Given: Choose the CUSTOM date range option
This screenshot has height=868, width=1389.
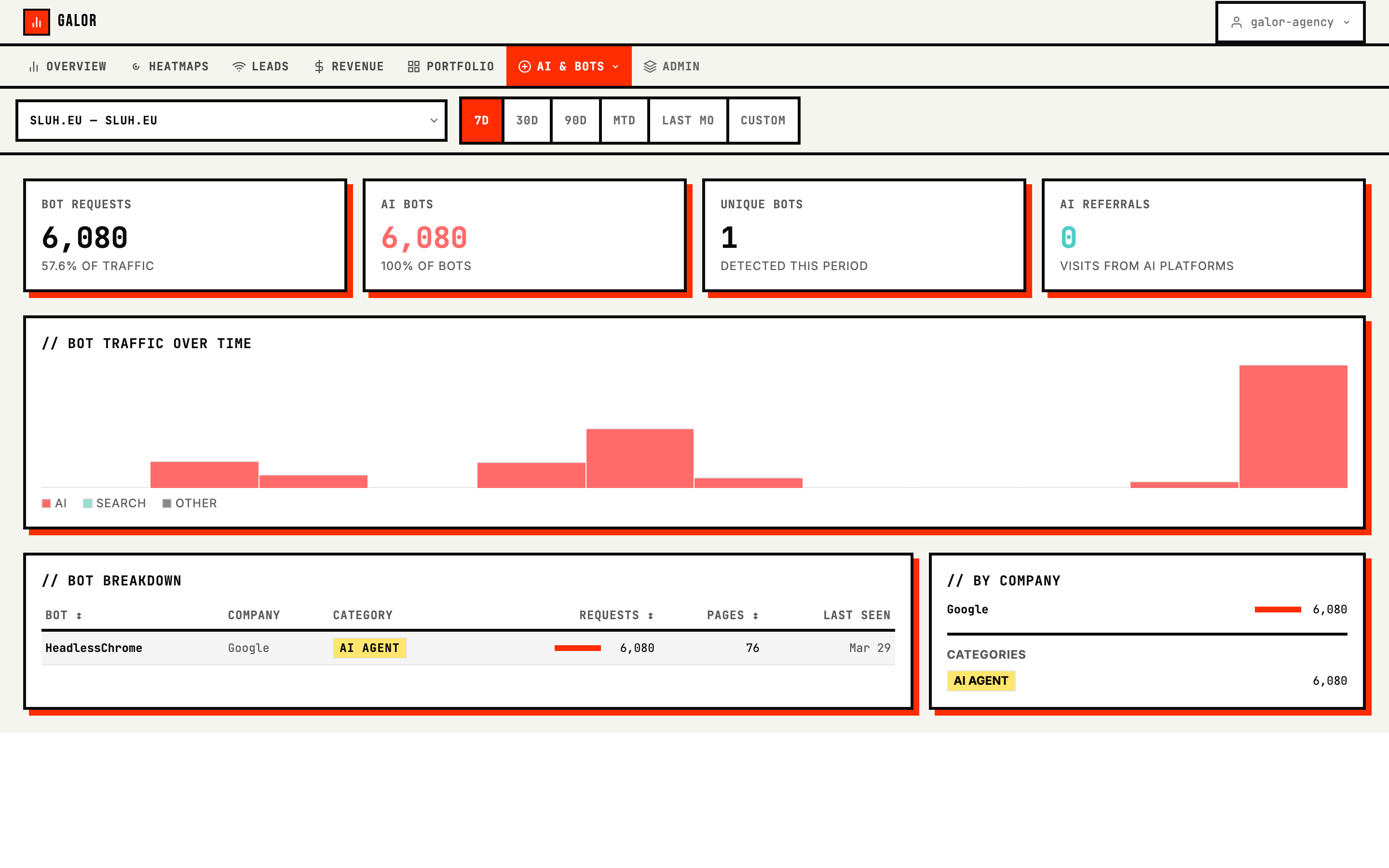Looking at the screenshot, I should pos(763,121).
